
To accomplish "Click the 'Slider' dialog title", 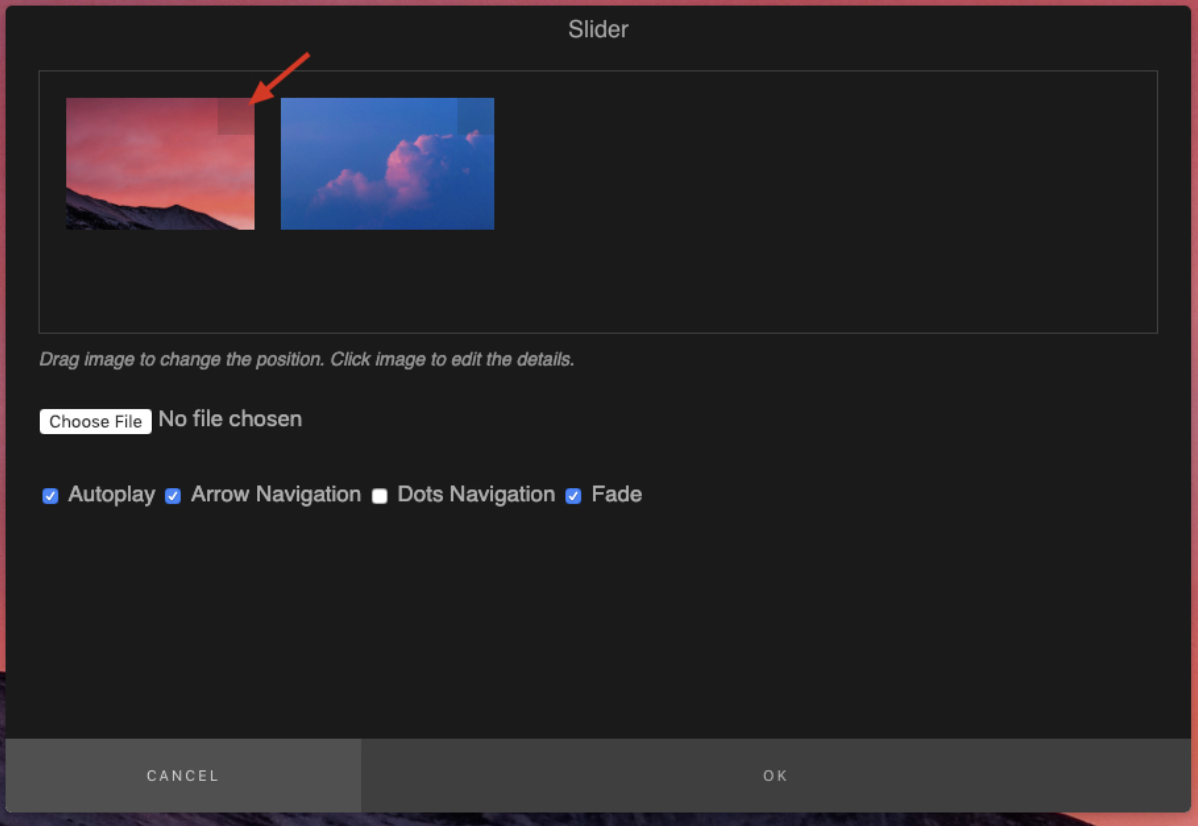I will point(598,29).
